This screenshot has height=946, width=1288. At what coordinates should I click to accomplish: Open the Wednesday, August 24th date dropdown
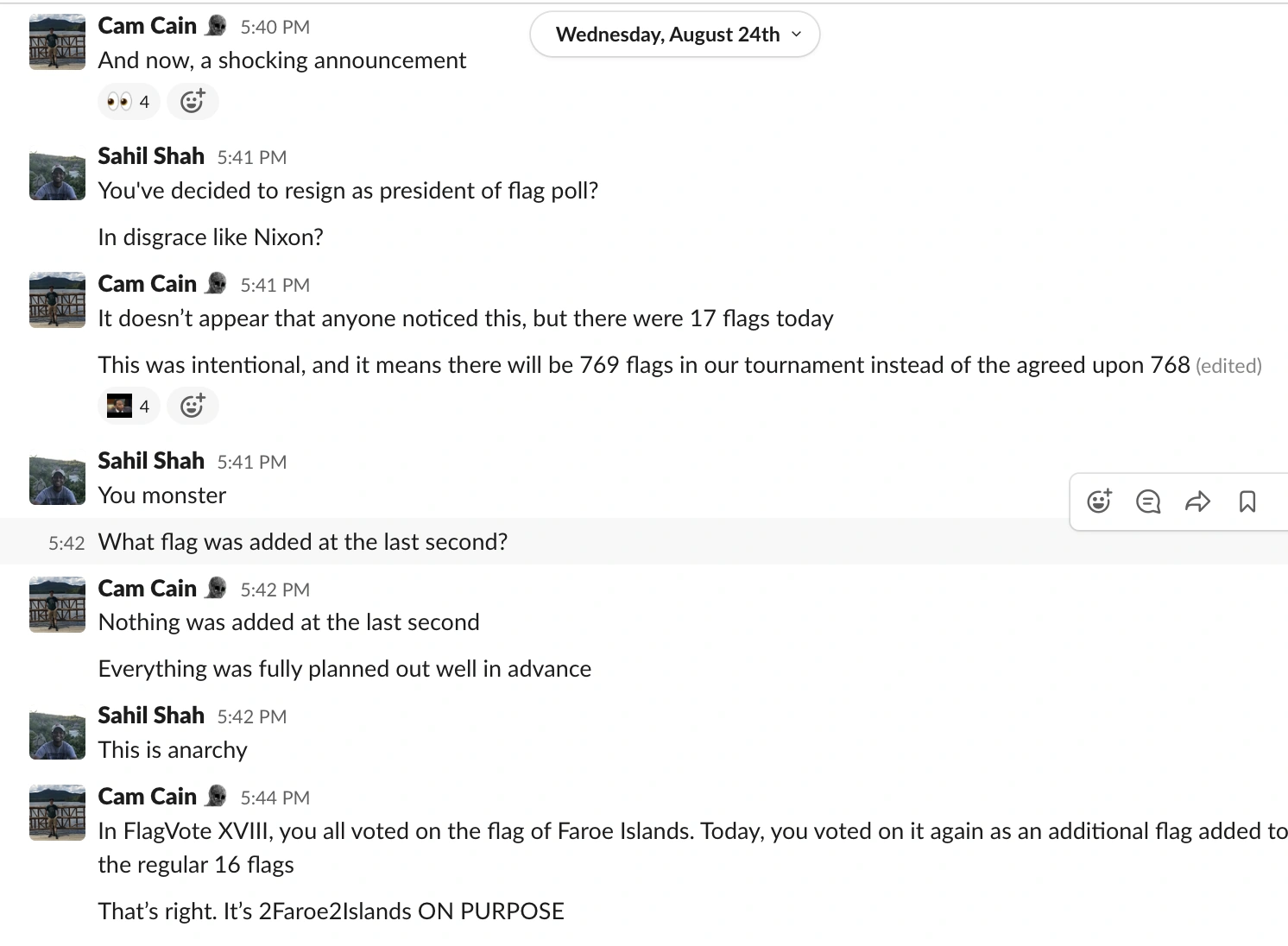pos(675,35)
